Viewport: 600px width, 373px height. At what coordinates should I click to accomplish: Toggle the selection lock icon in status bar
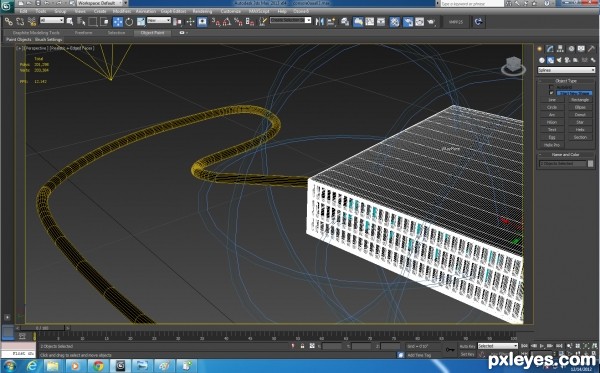pos(302,346)
